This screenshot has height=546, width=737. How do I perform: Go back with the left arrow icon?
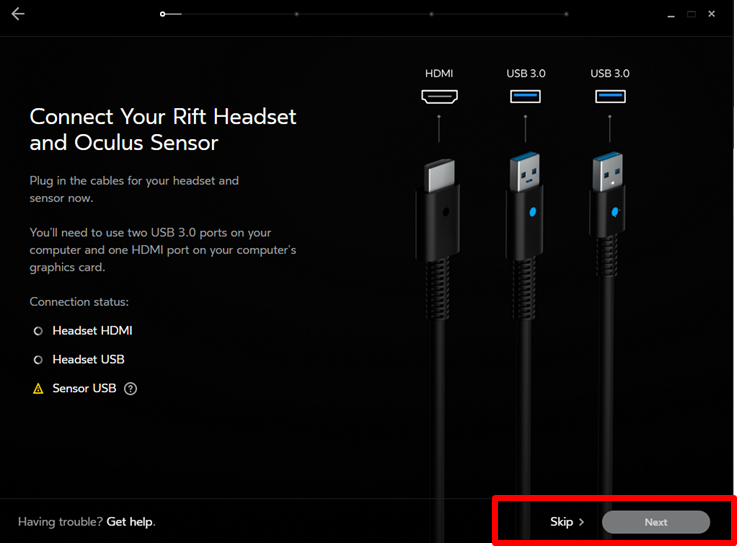18,14
